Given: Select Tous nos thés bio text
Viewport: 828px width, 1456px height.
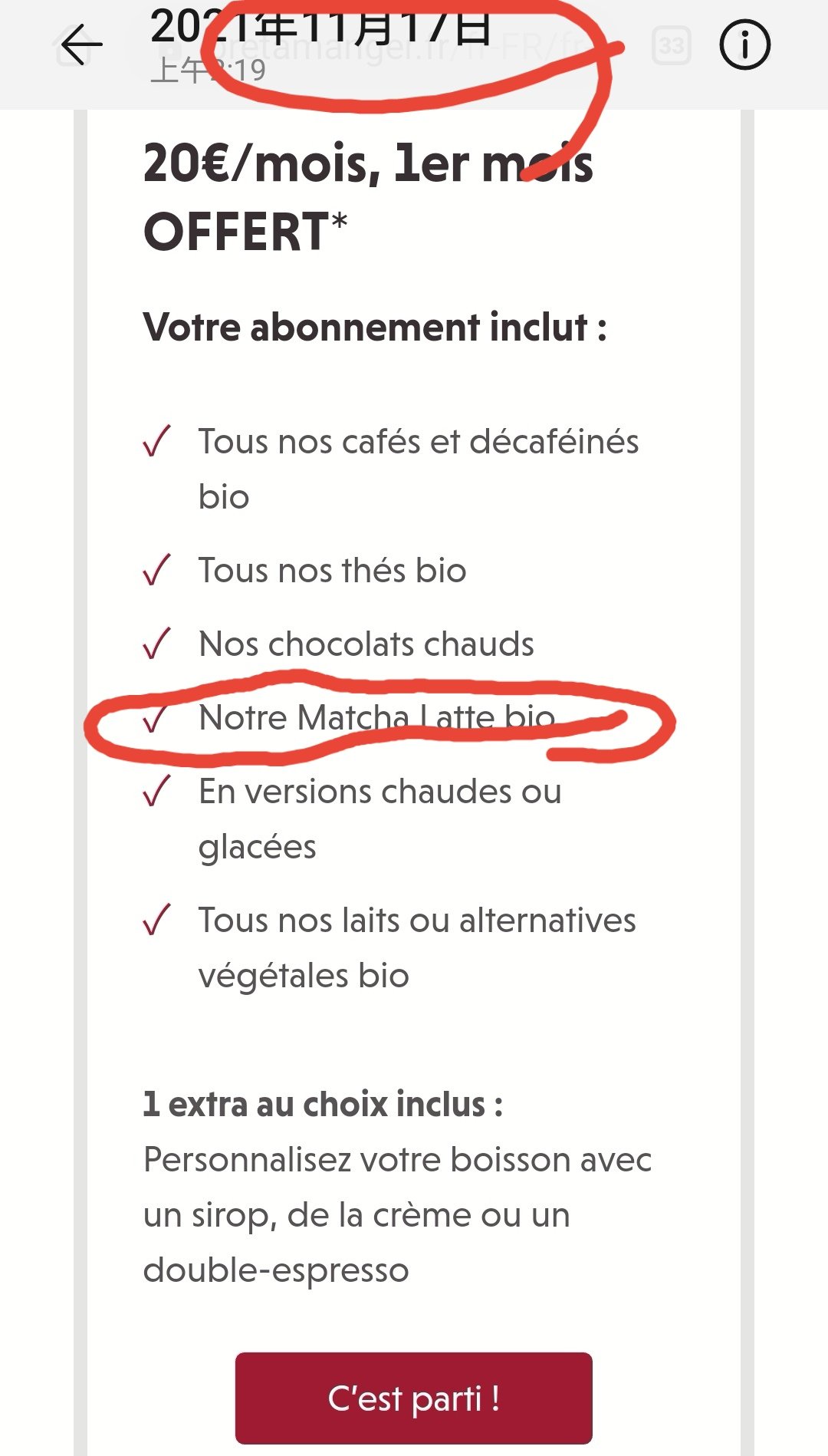Looking at the screenshot, I should point(332,571).
